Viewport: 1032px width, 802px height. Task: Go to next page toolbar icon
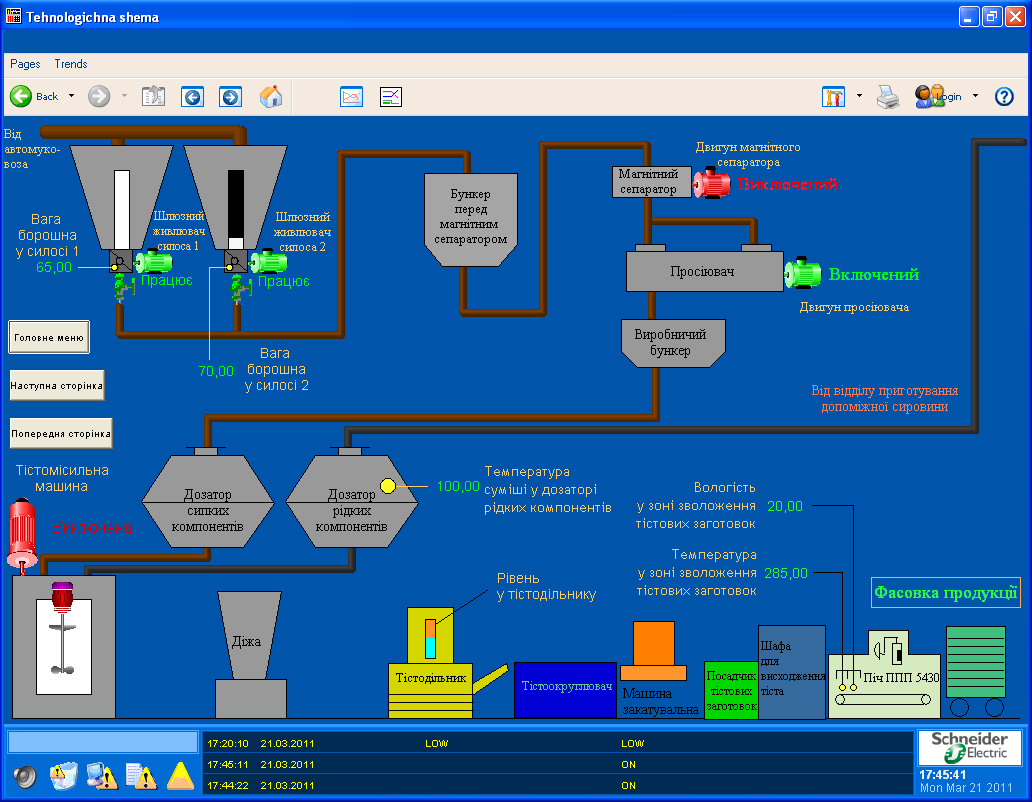coord(230,97)
